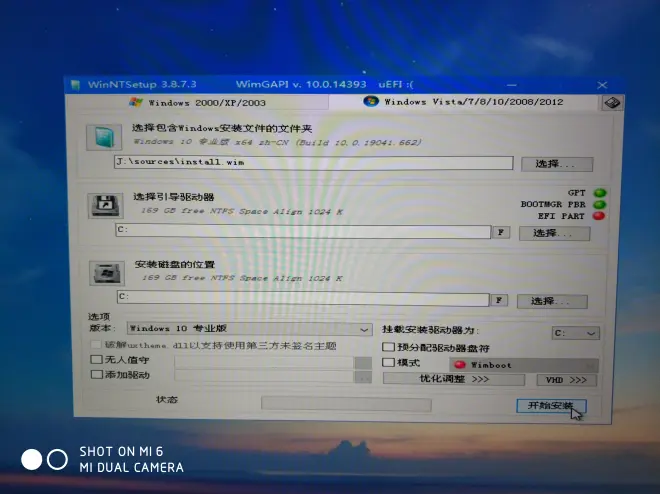Enable the 预分配驱动器盘符 checkbox

(x=388, y=347)
